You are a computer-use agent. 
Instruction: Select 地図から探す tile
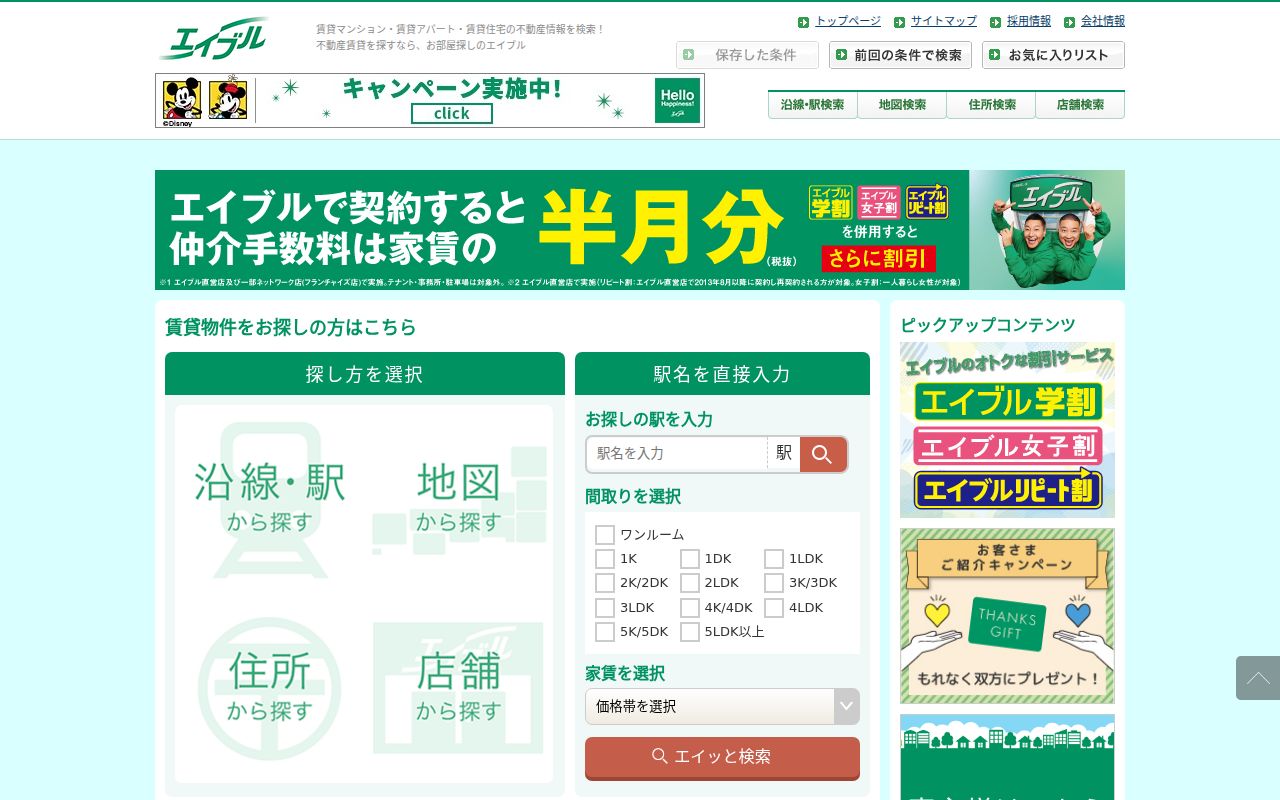point(459,498)
